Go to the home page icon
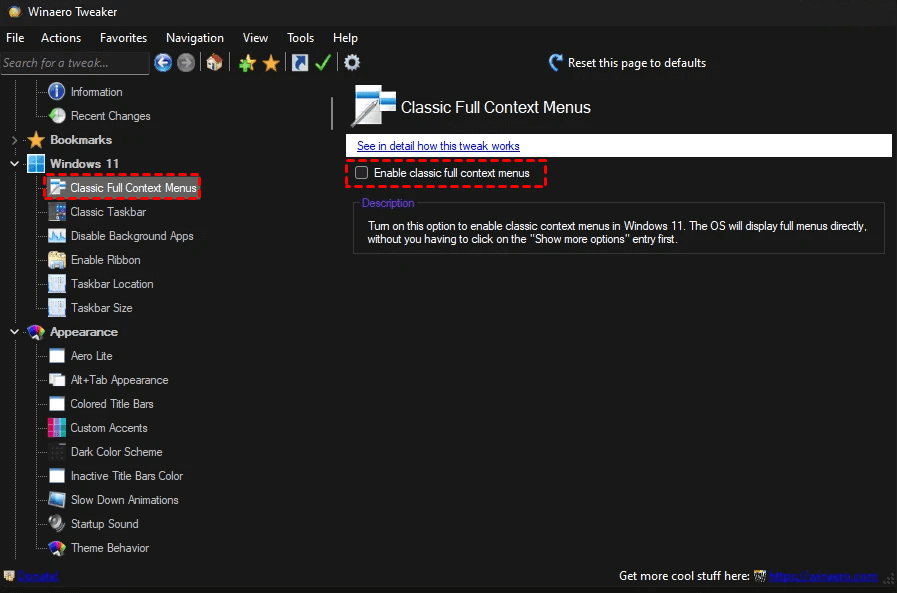Image resolution: width=897 pixels, height=593 pixels. (215, 62)
